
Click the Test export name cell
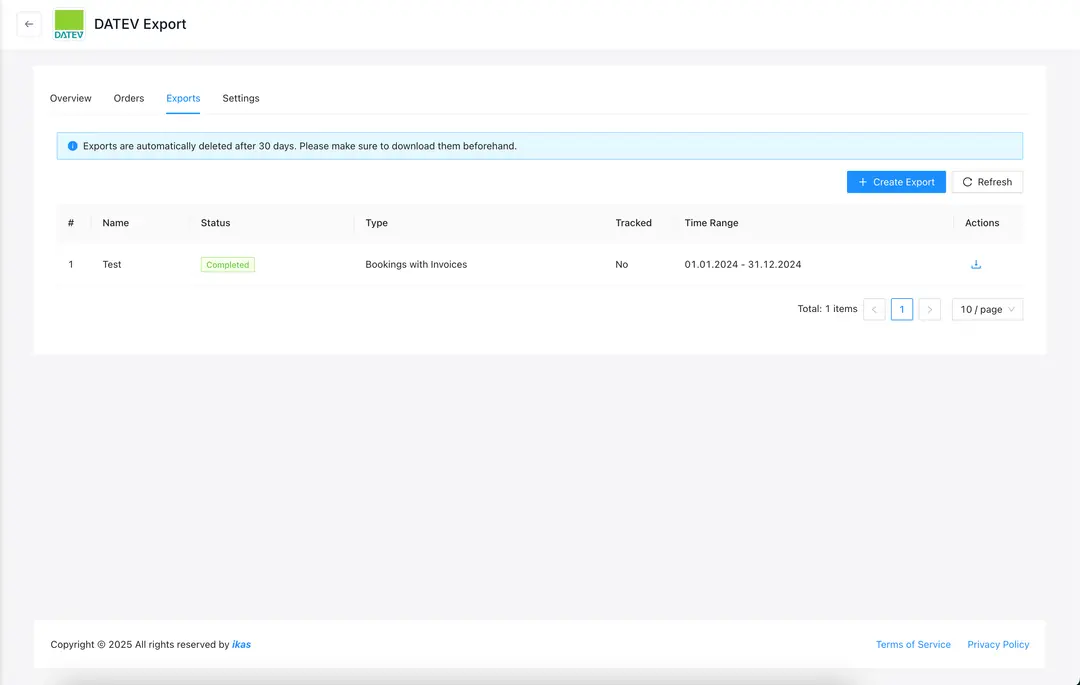pyautogui.click(x=112, y=265)
